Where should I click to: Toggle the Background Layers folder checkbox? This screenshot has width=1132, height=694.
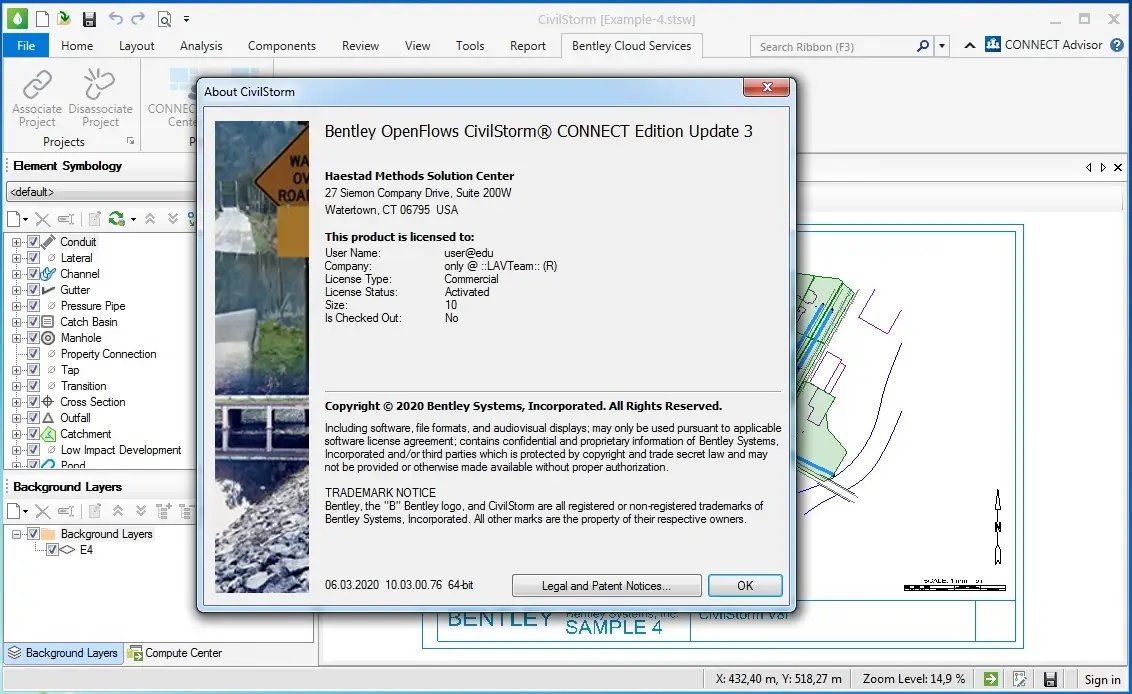click(33, 534)
